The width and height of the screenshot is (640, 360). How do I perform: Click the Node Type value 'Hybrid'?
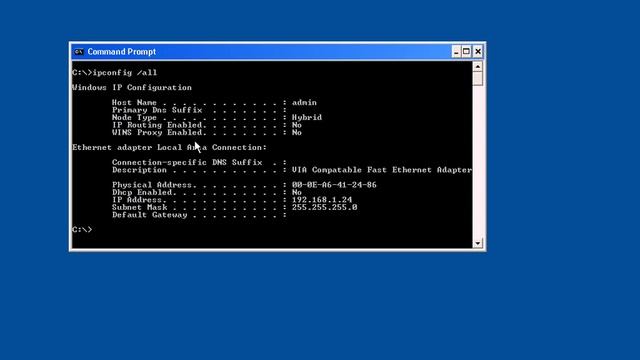[307, 118]
